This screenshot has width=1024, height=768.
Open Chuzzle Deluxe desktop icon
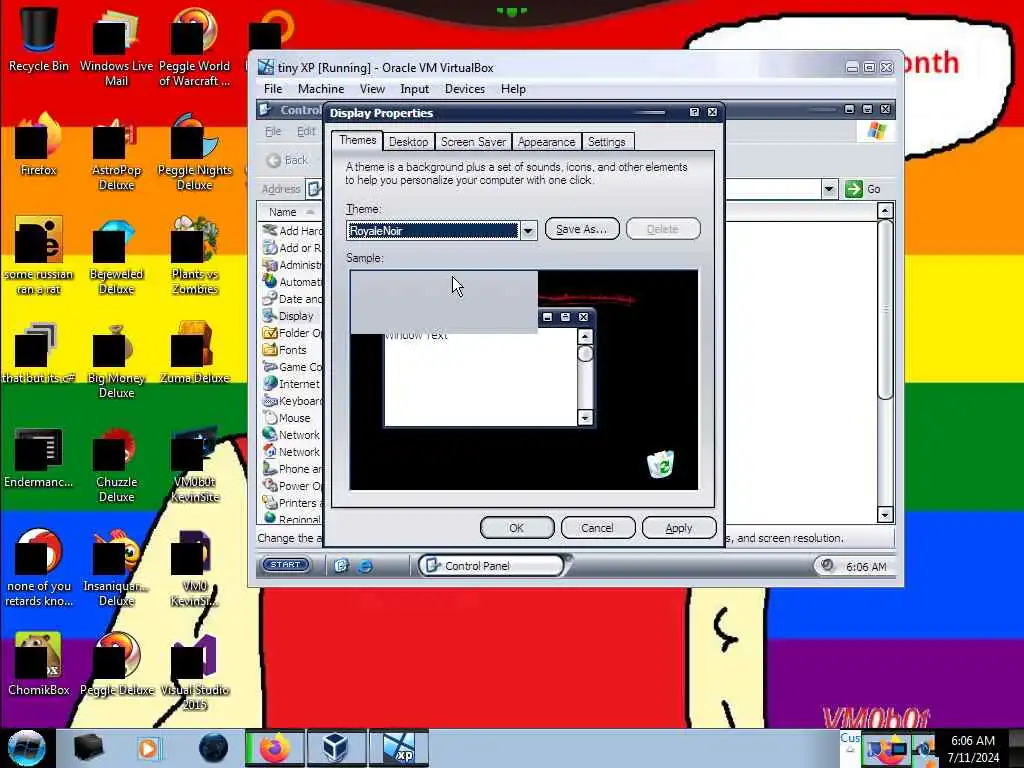(x=116, y=464)
